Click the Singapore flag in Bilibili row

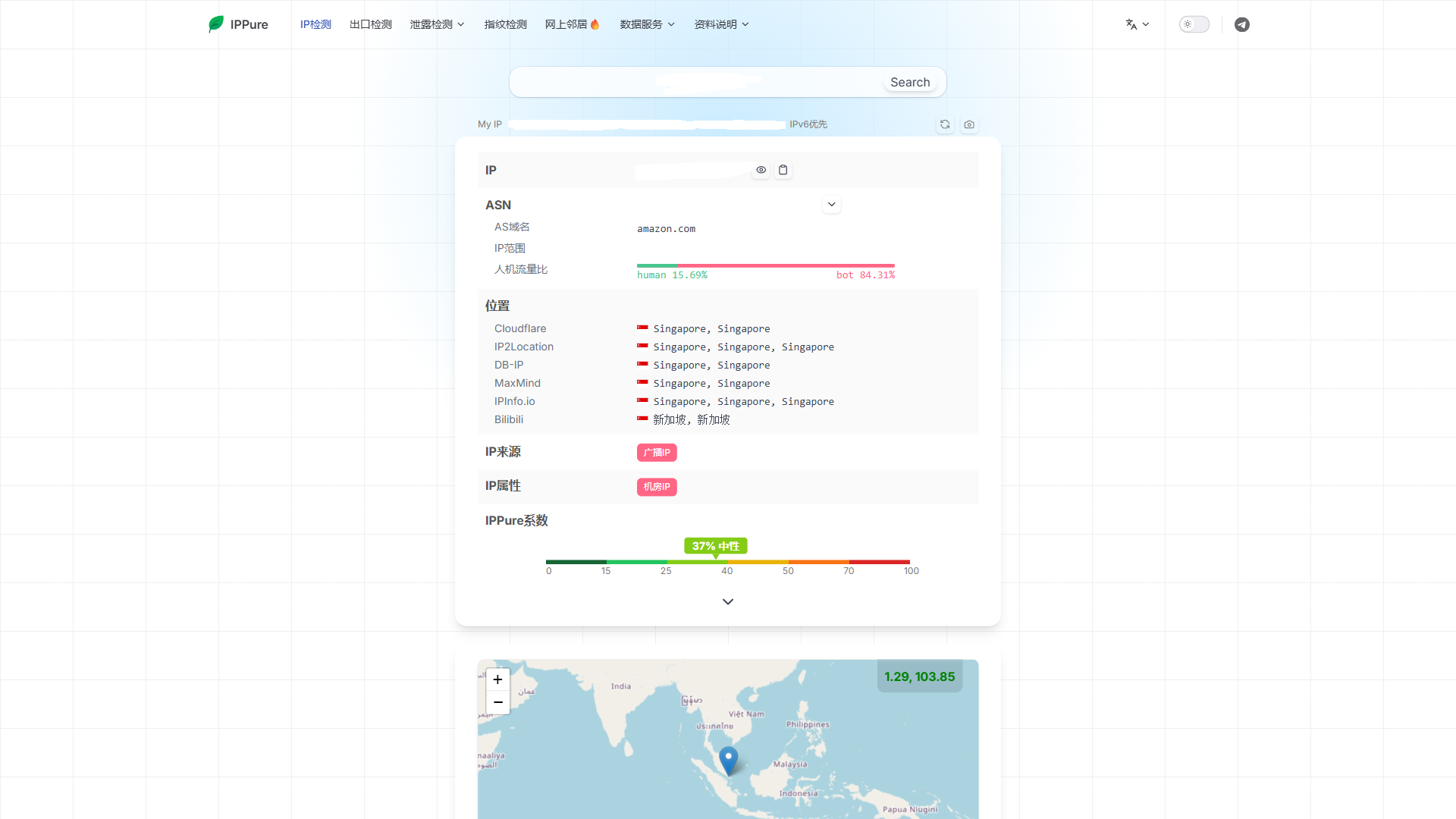click(x=642, y=419)
